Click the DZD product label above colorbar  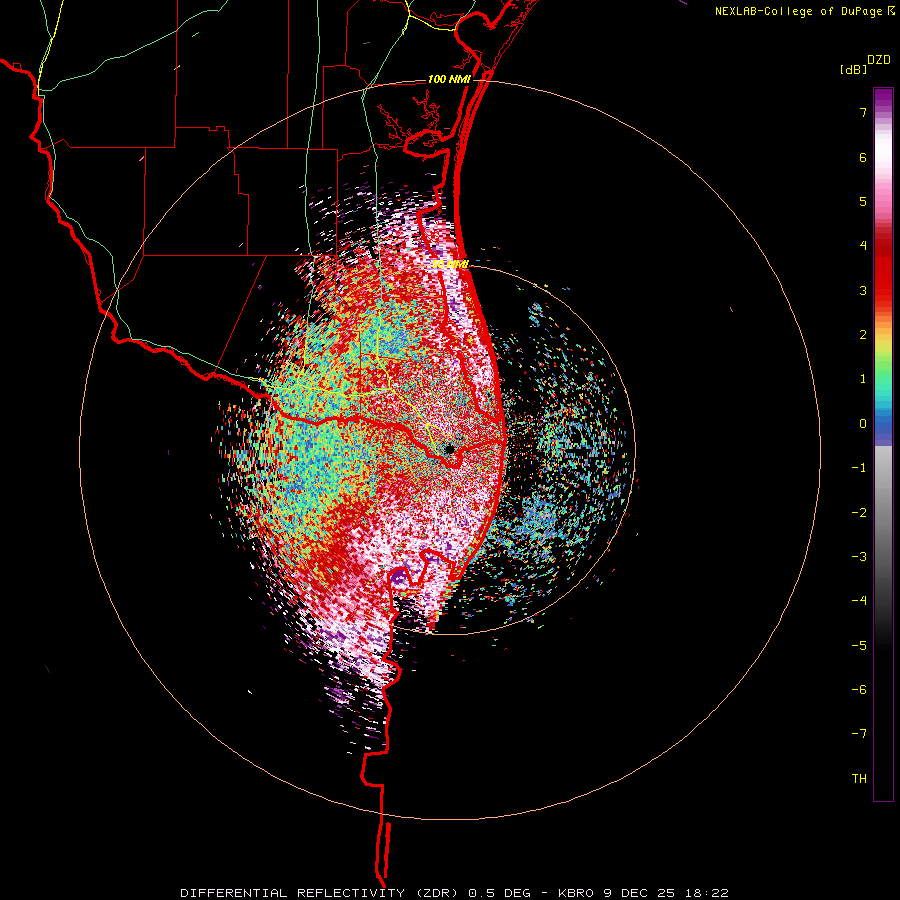pyautogui.click(x=878, y=60)
